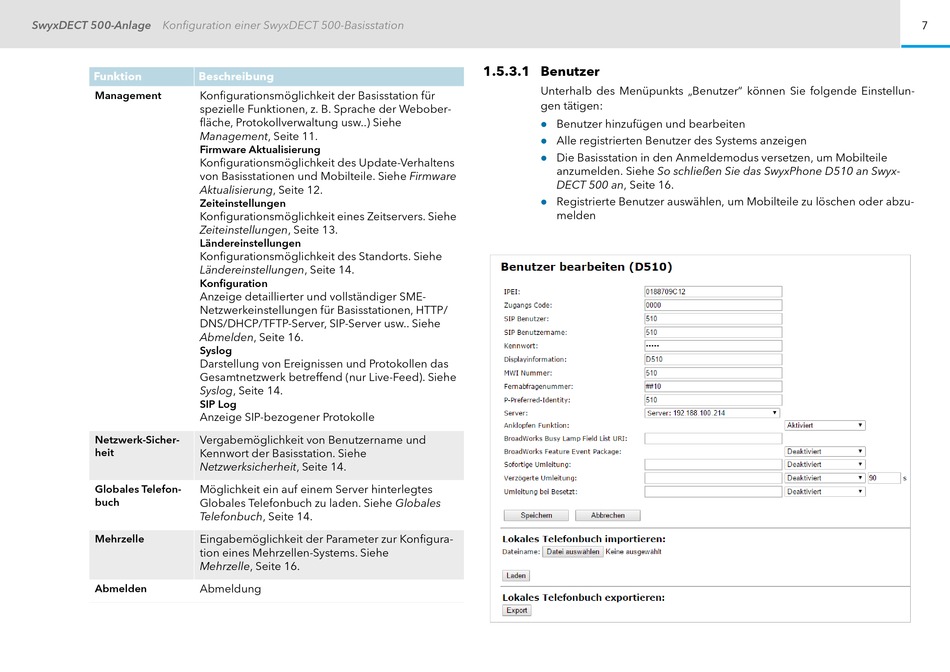Viewport: 950px width, 672px height.
Task: Open the Sofortige Umleitung status dropdown
Action: 825,464
